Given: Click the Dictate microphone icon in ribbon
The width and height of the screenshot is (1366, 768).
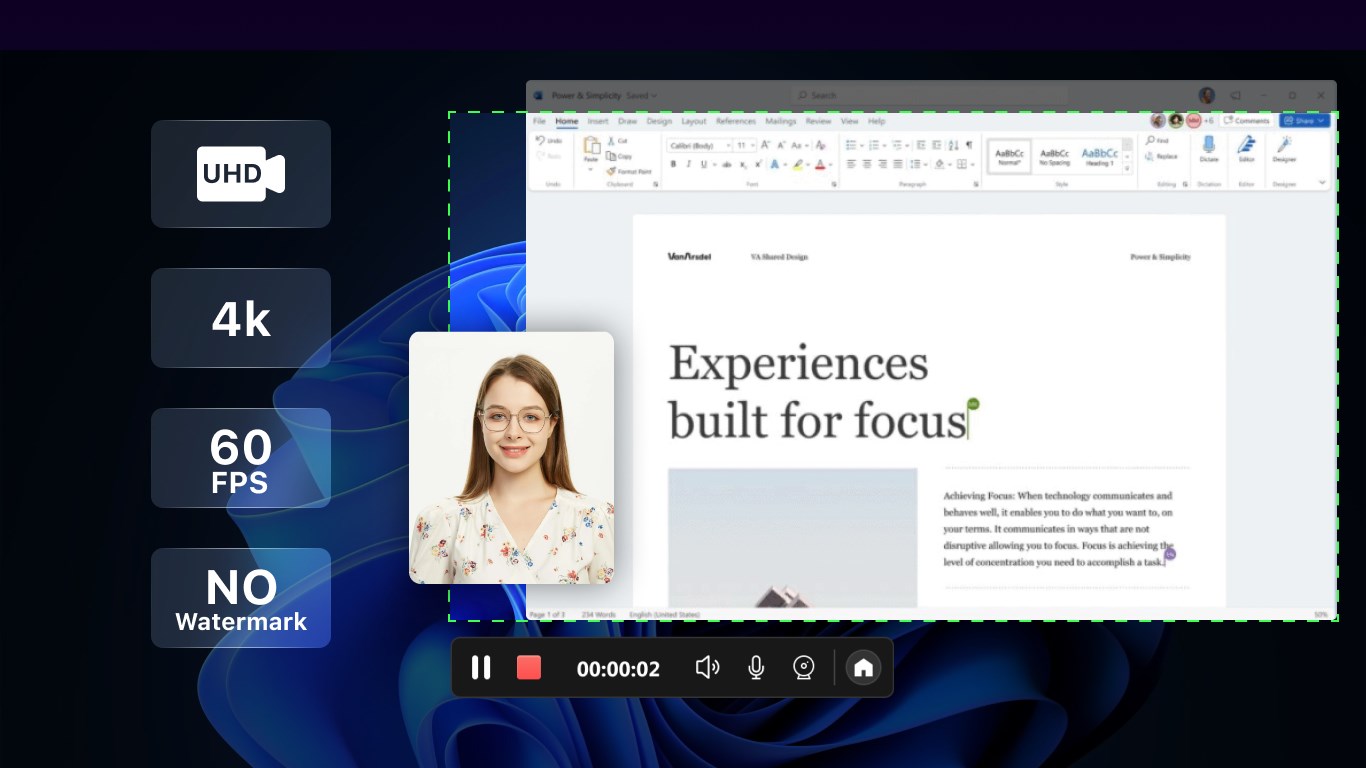Looking at the screenshot, I should click(1209, 148).
